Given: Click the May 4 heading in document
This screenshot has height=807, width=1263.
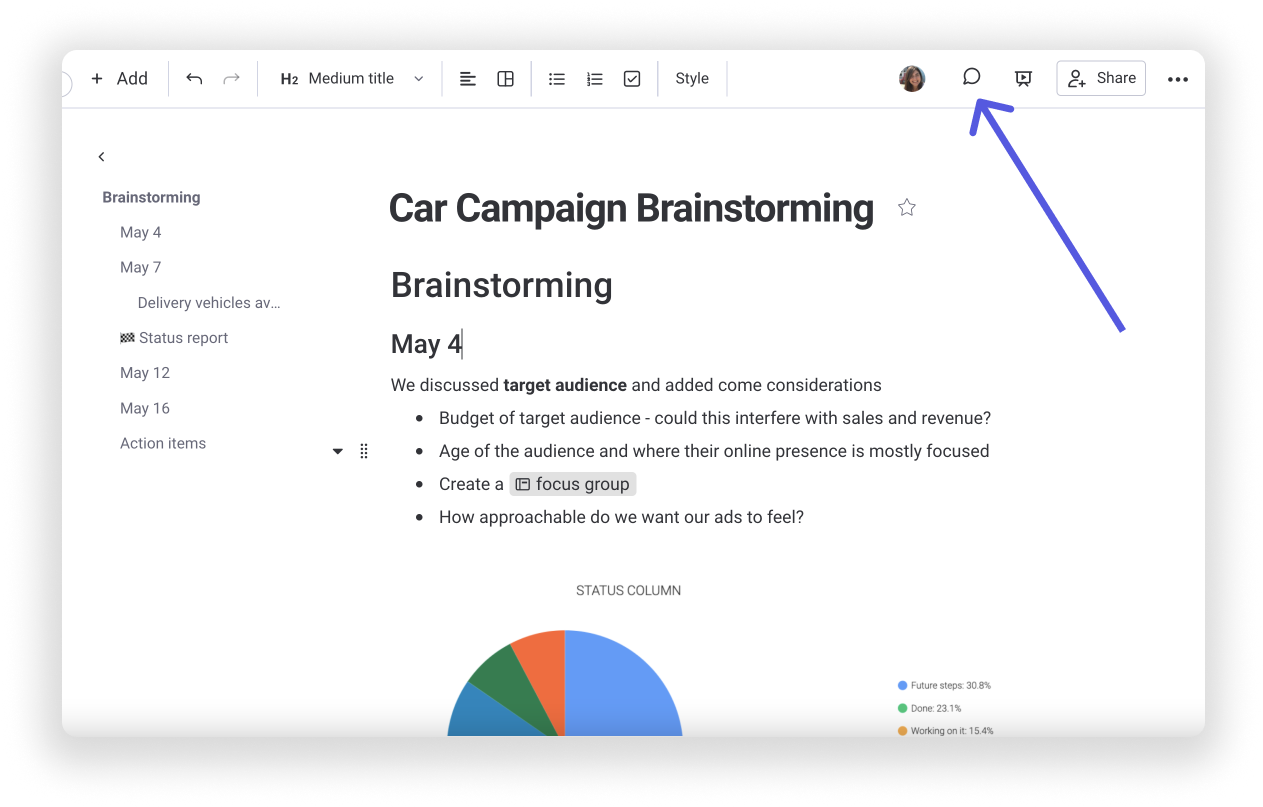Looking at the screenshot, I should click(x=426, y=344).
